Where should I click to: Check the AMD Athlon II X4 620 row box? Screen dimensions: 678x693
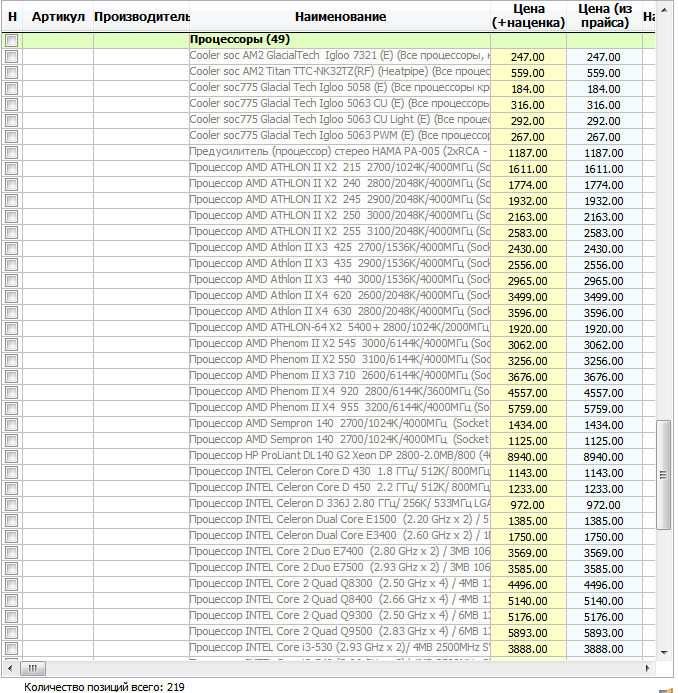(x=11, y=297)
